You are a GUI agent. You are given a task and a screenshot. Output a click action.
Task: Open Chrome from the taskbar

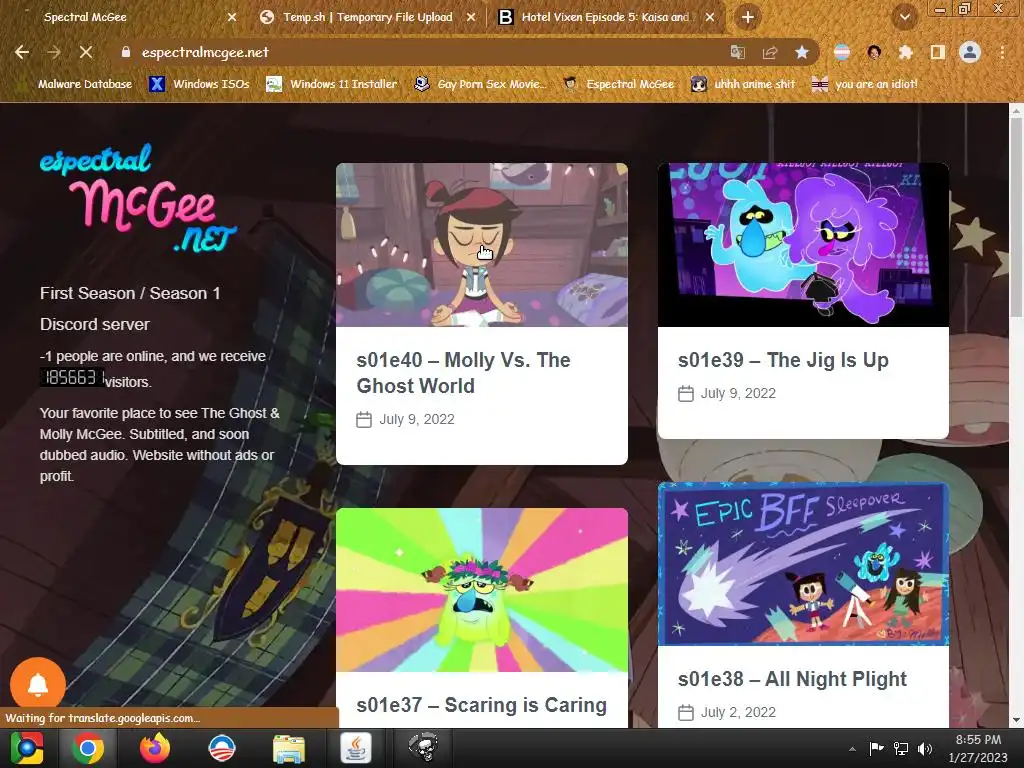click(88, 748)
